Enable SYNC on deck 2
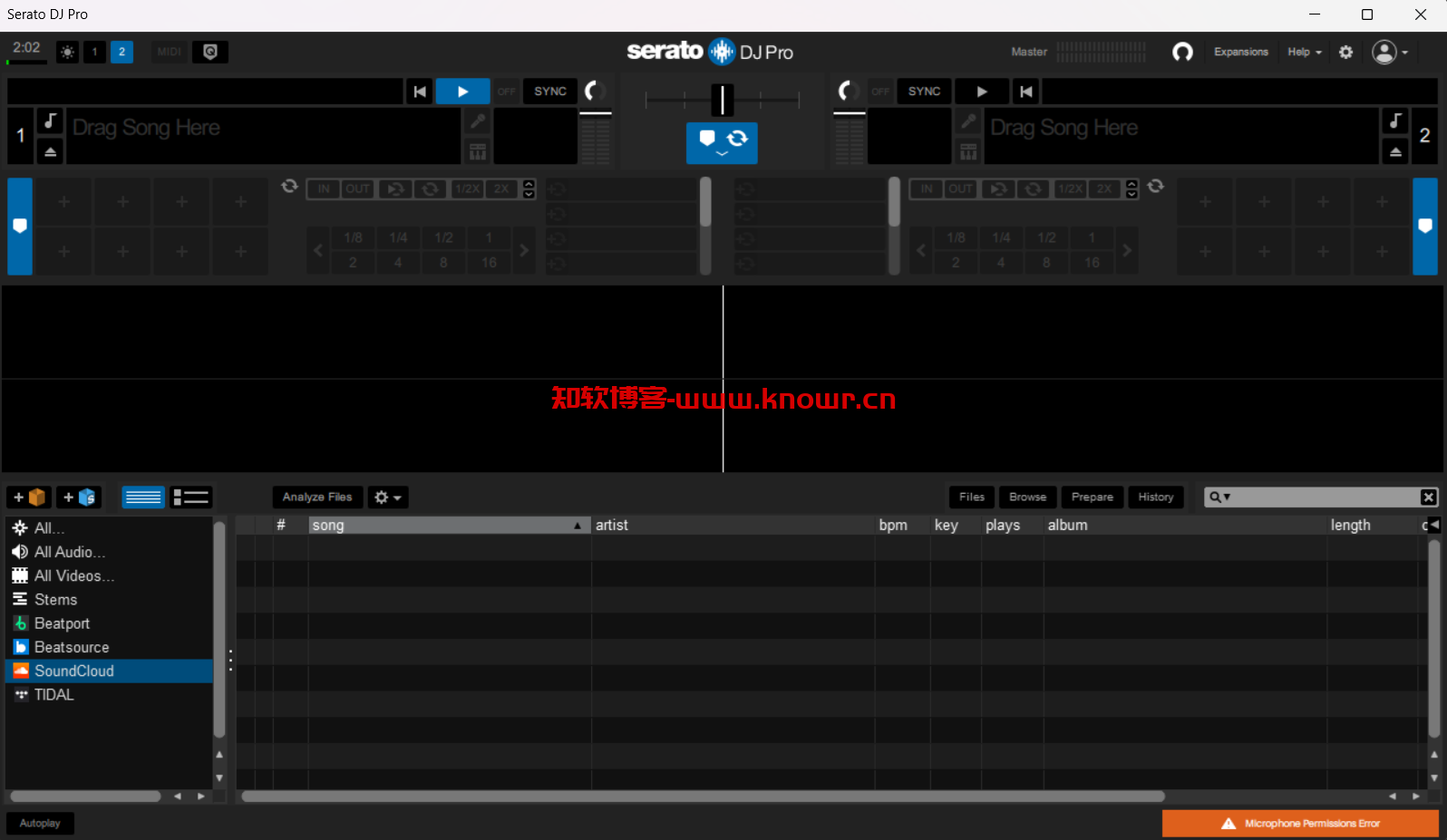This screenshot has width=1447, height=840. [x=924, y=92]
